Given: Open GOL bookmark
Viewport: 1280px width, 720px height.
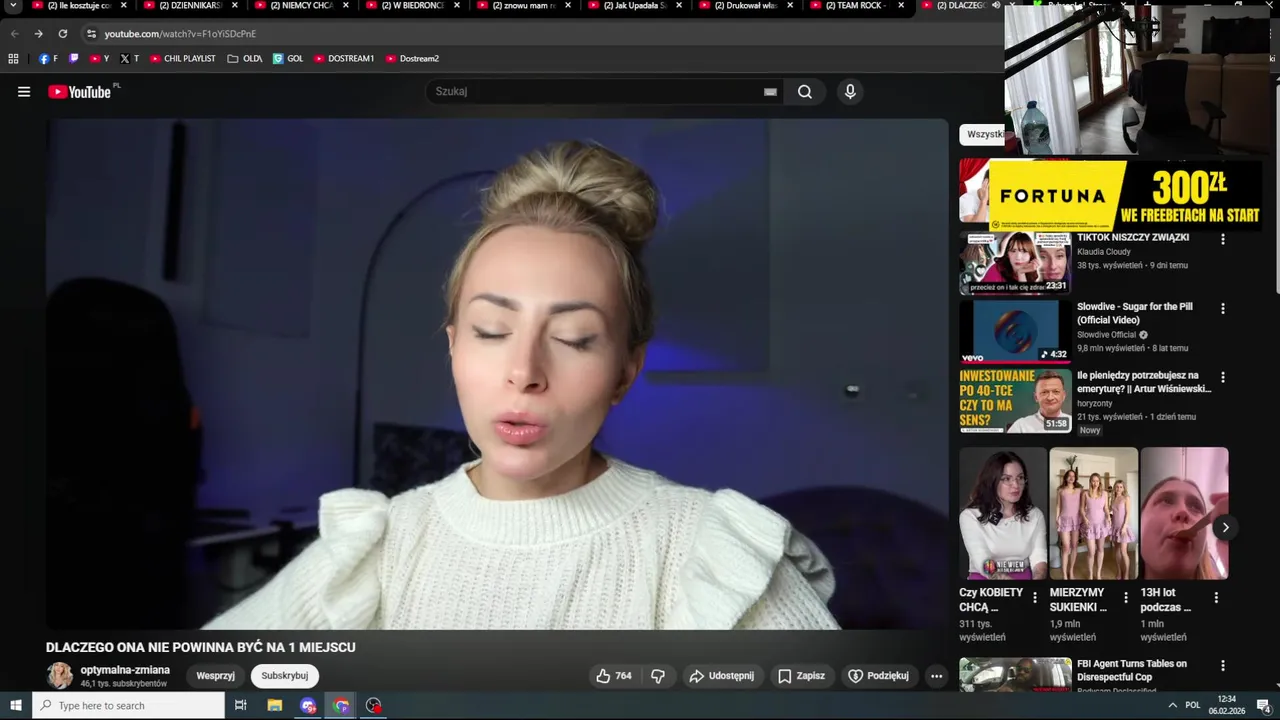Looking at the screenshot, I should pyautogui.click(x=288, y=59).
